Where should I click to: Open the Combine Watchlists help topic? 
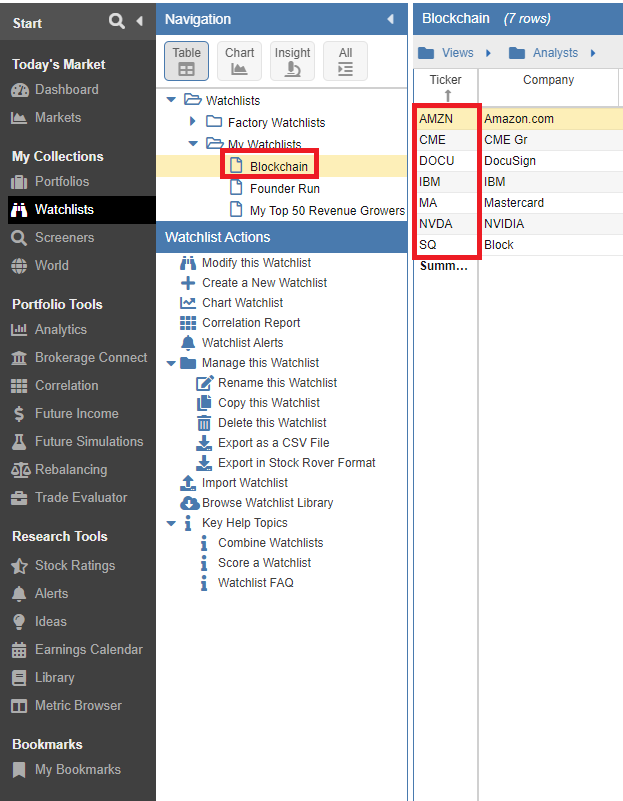[x=271, y=543]
